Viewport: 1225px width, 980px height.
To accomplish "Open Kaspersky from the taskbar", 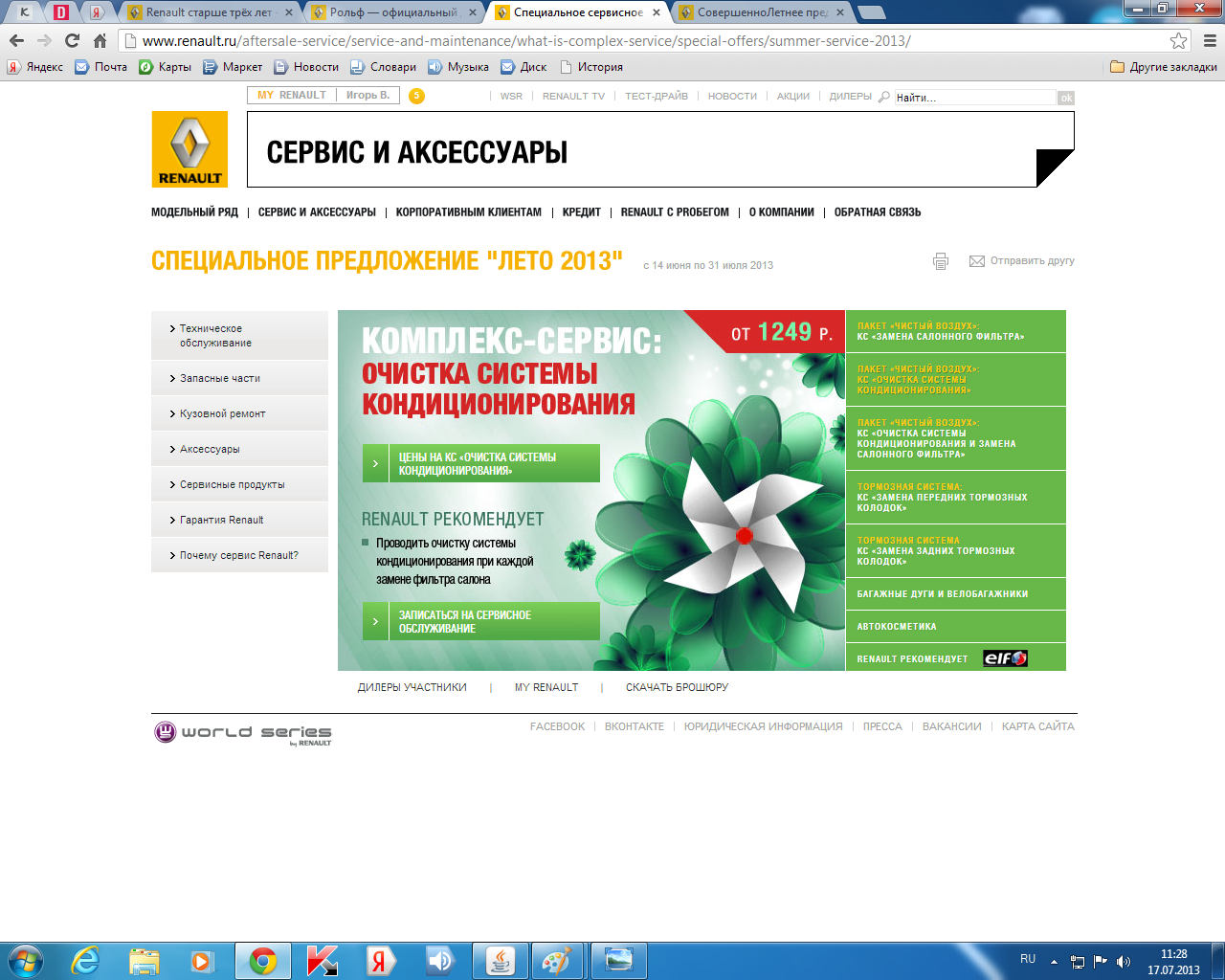I will tap(322, 960).
